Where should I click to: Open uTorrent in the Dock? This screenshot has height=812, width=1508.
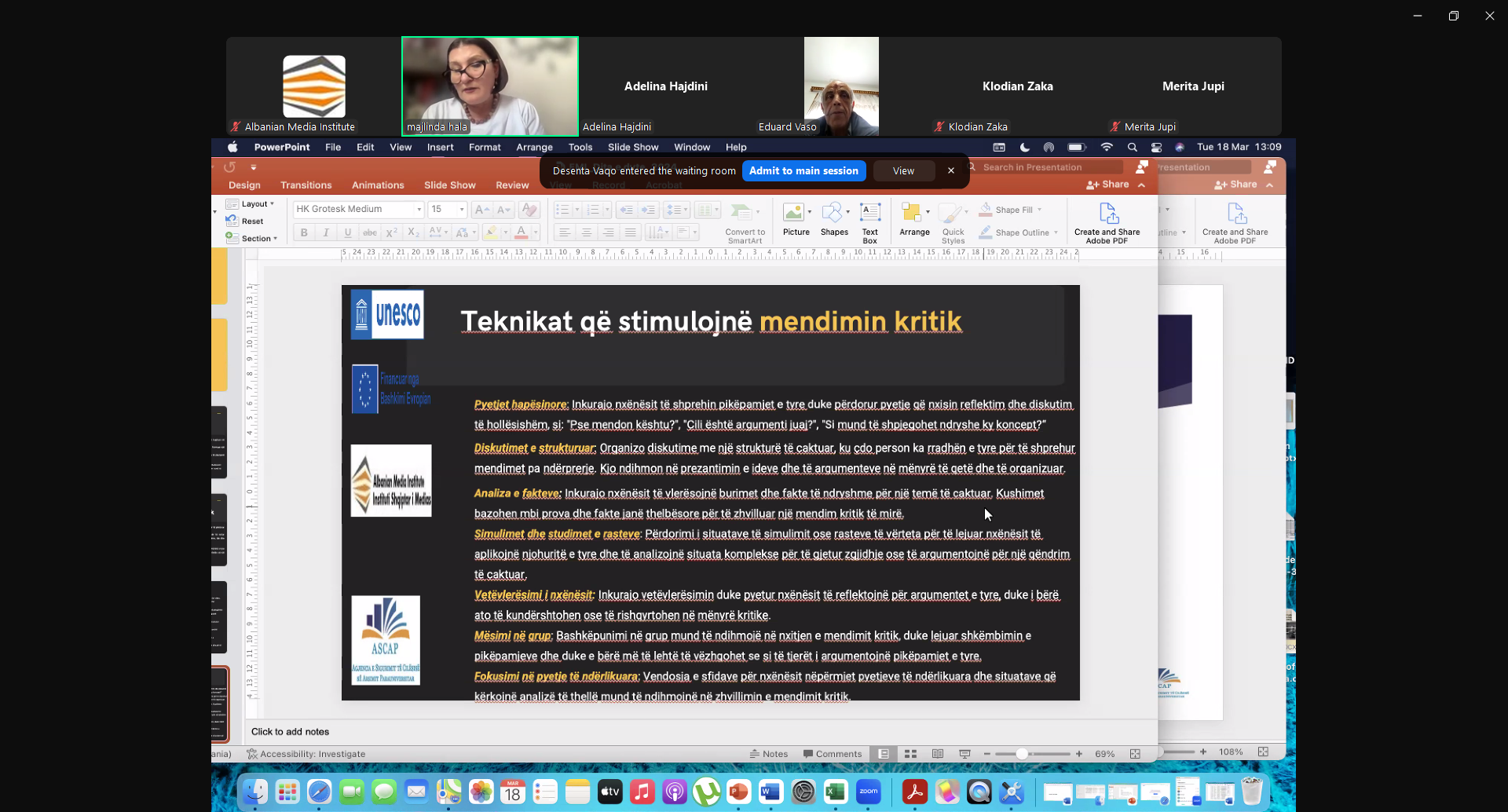706,792
